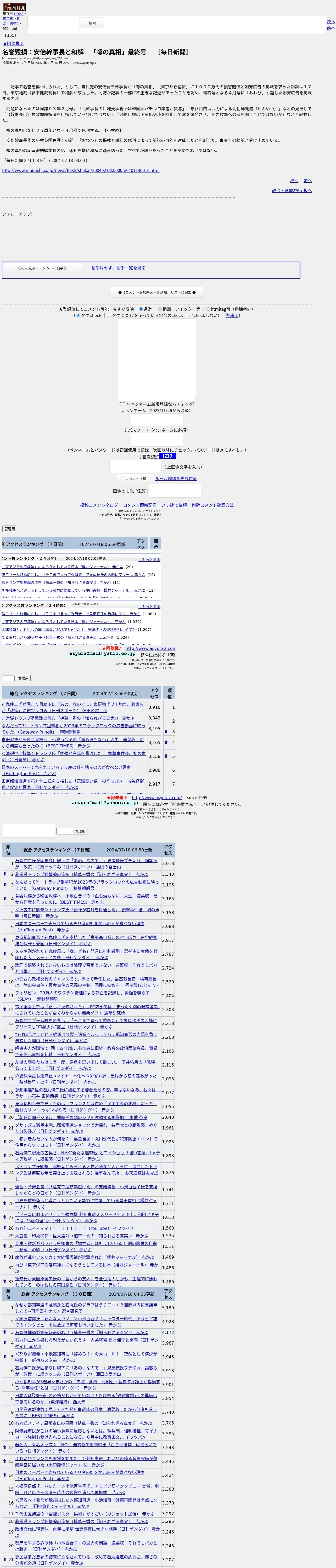This screenshot has width=336, height=1568.
Task: Open ルール確認＆失敗対策 link
Action: tap(176, 479)
